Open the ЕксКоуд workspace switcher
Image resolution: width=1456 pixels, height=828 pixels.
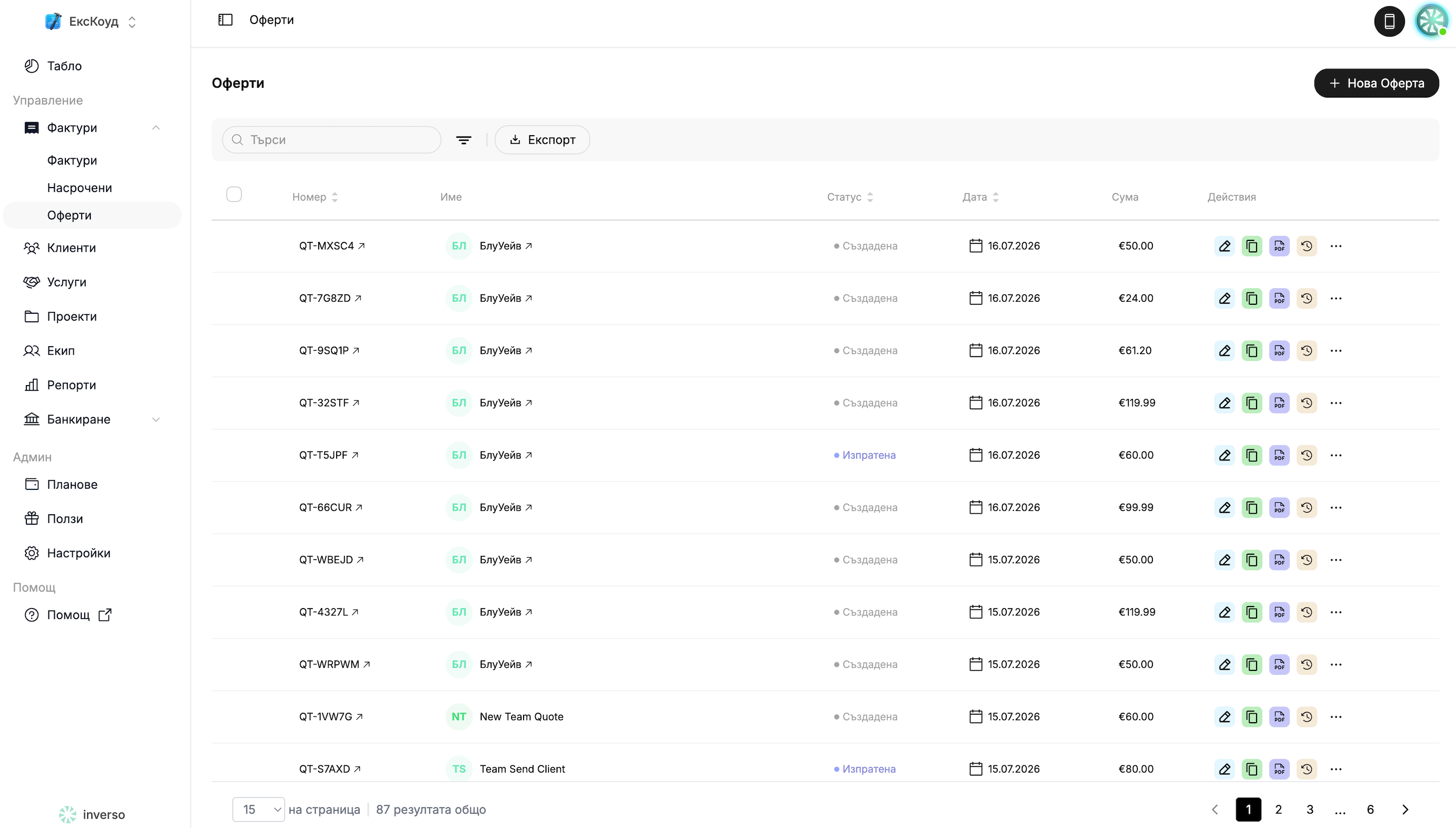pyautogui.click(x=91, y=21)
